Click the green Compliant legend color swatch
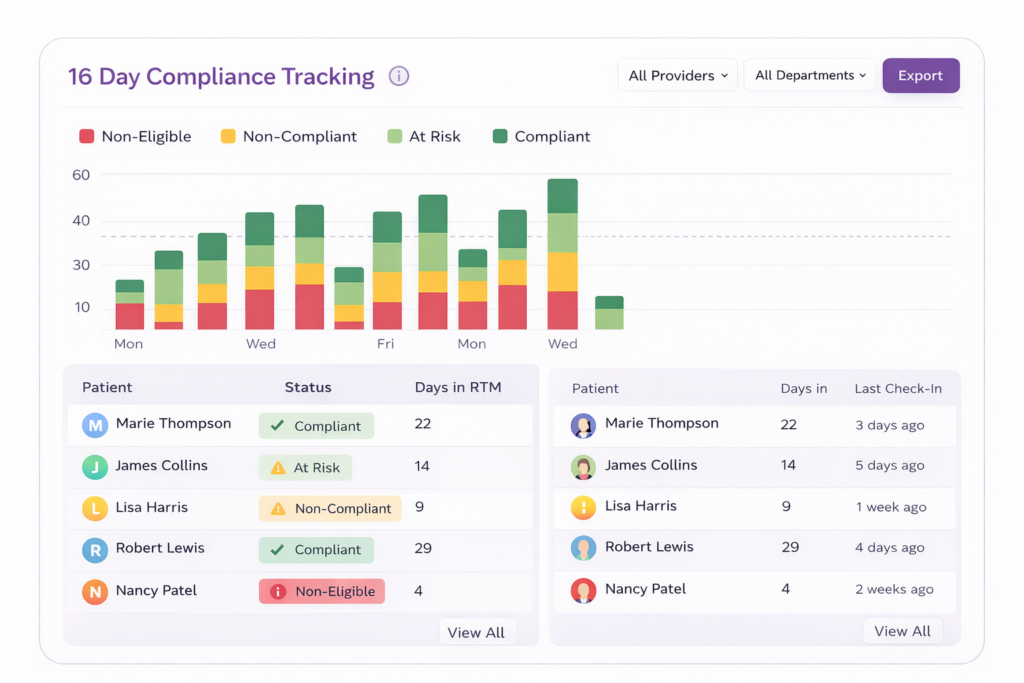 pos(500,136)
